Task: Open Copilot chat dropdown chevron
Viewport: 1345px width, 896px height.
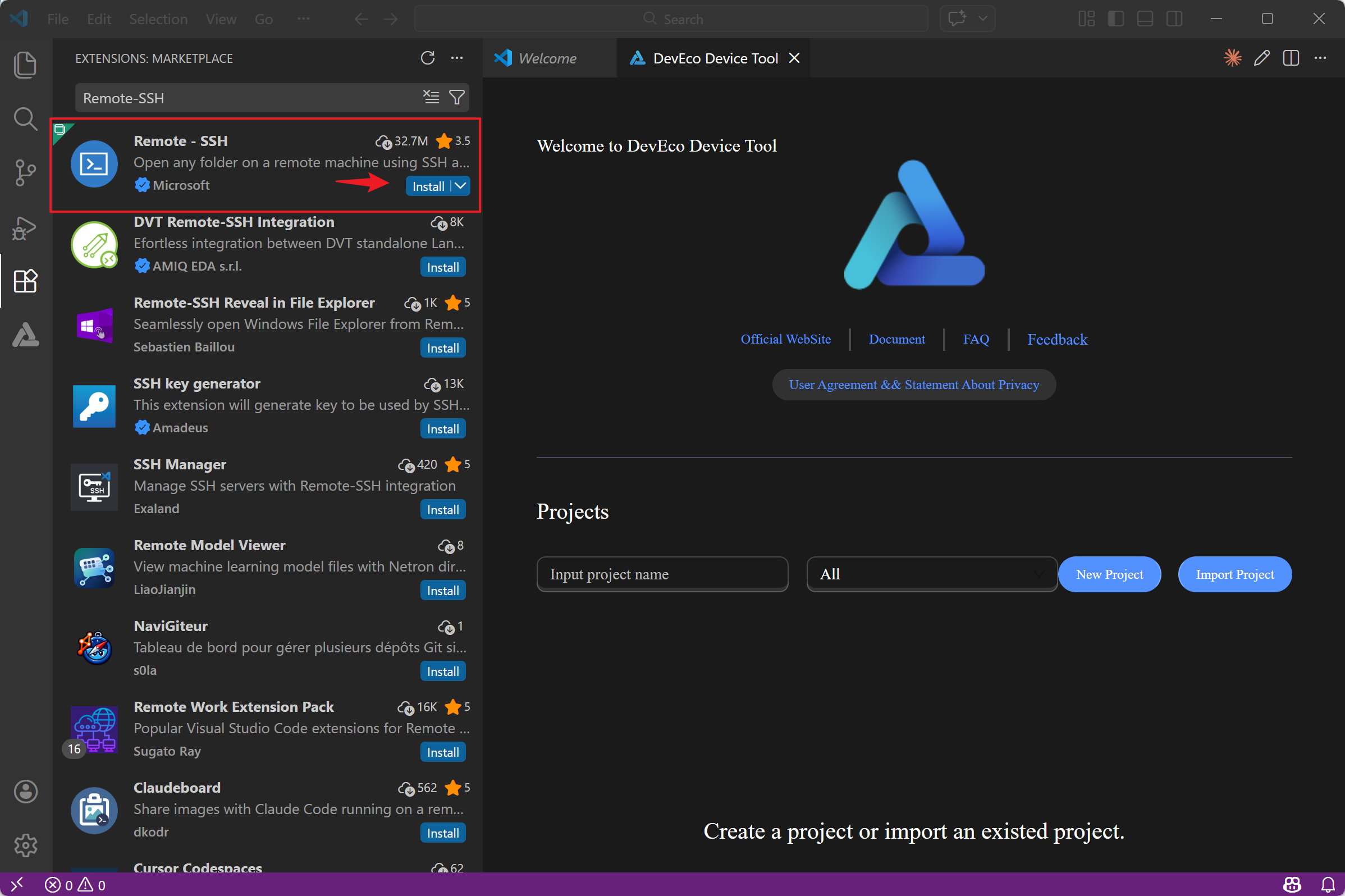Action: tap(983, 19)
